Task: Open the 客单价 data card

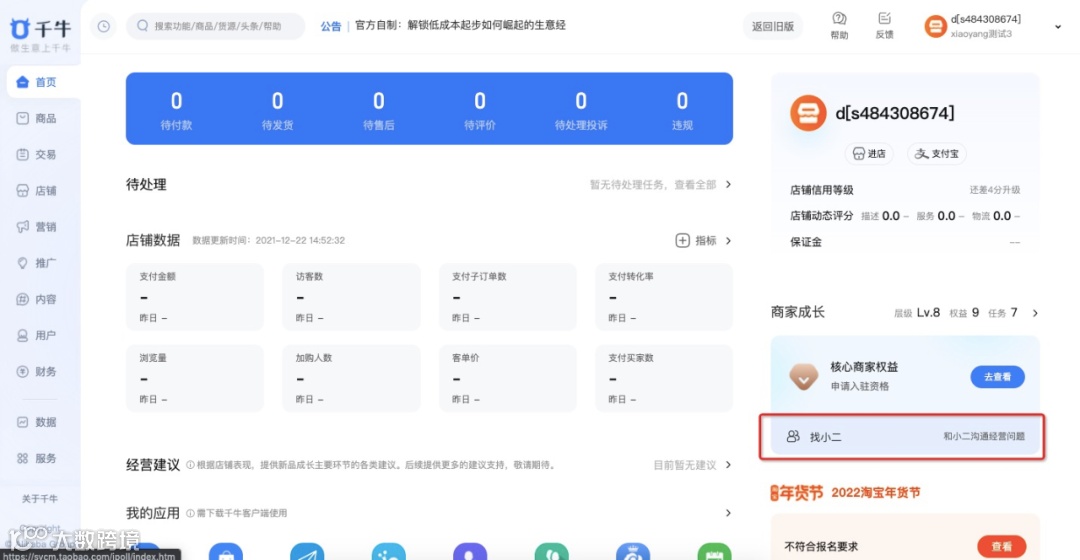Action: click(x=508, y=378)
